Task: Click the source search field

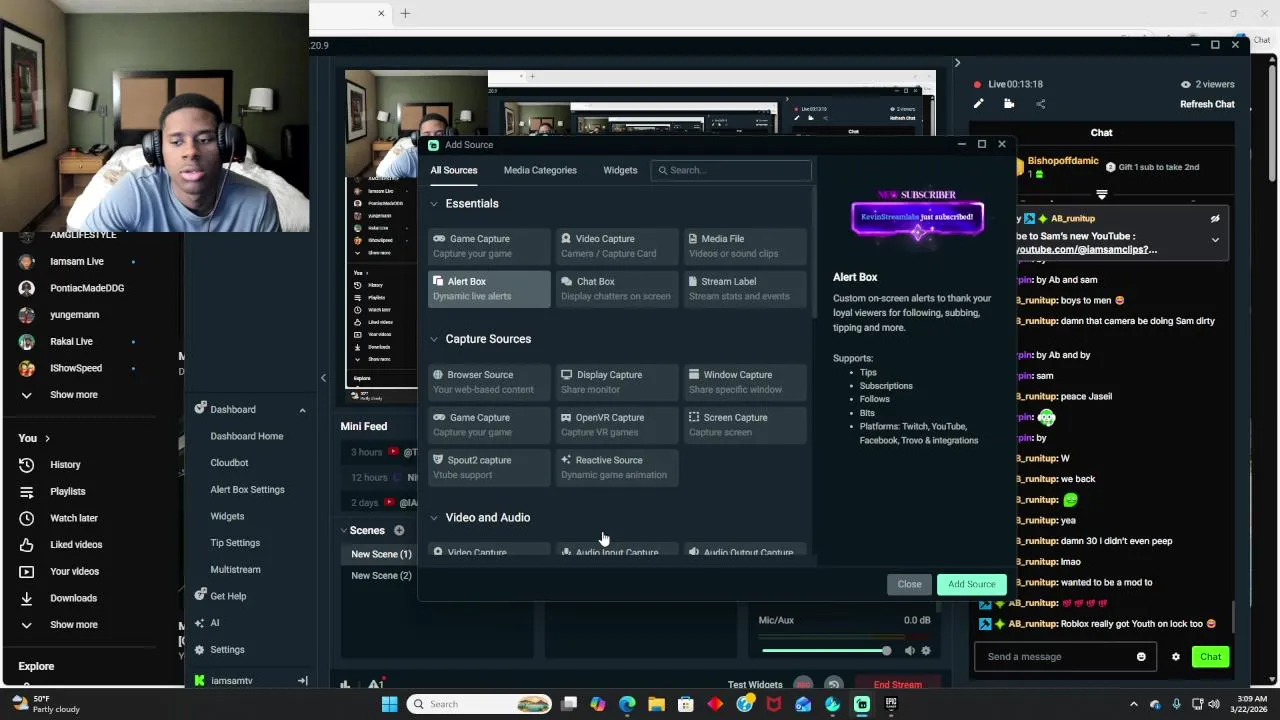Action: click(x=731, y=170)
